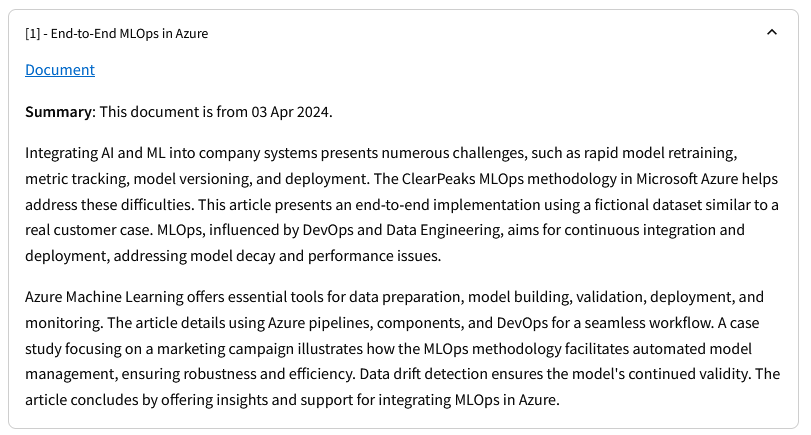Click the bold Summary label
Viewport: 811px width, 435px height.
point(58,112)
